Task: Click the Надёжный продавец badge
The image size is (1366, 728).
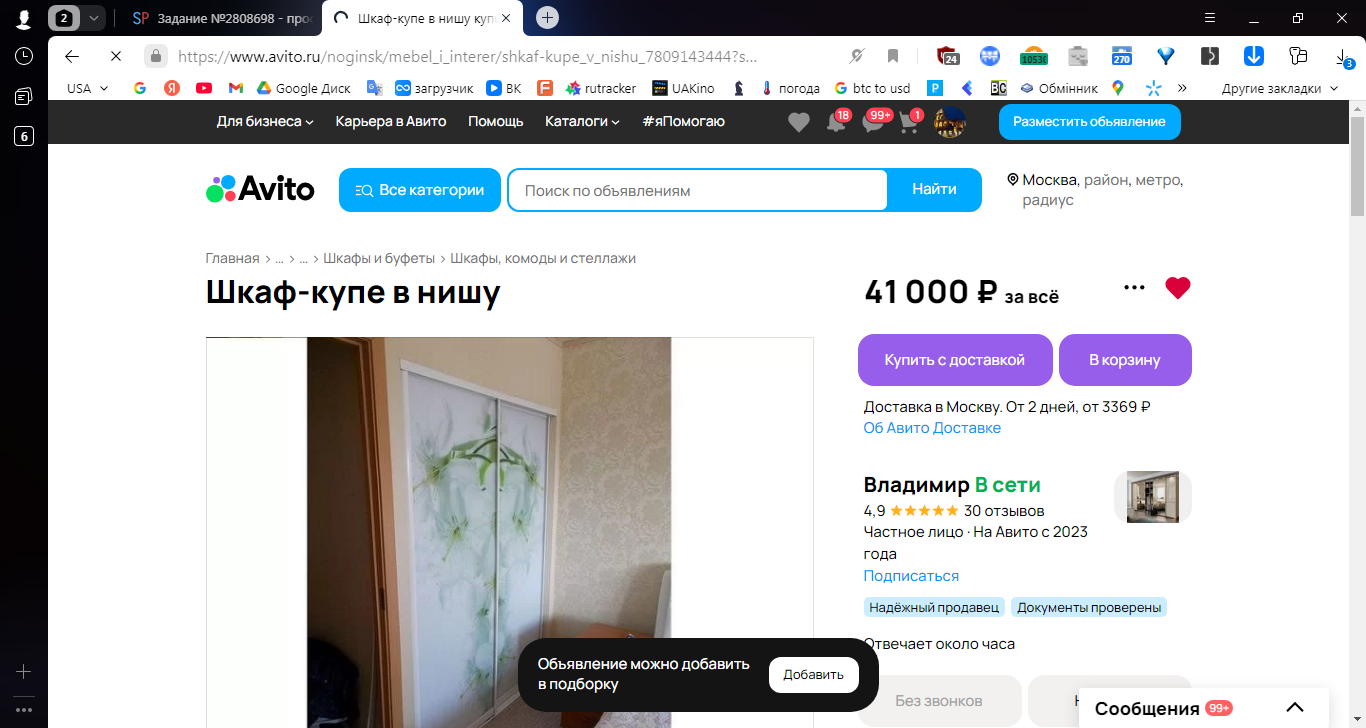Action: click(x=934, y=607)
